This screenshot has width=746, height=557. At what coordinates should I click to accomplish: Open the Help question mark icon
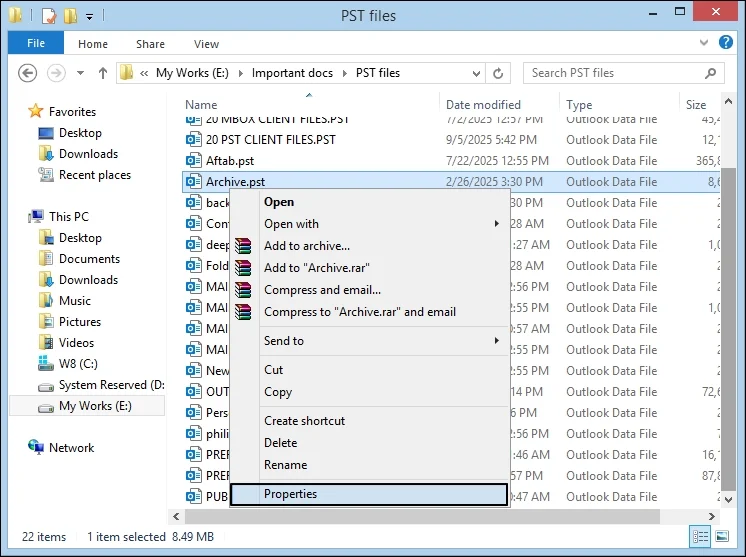[726, 42]
